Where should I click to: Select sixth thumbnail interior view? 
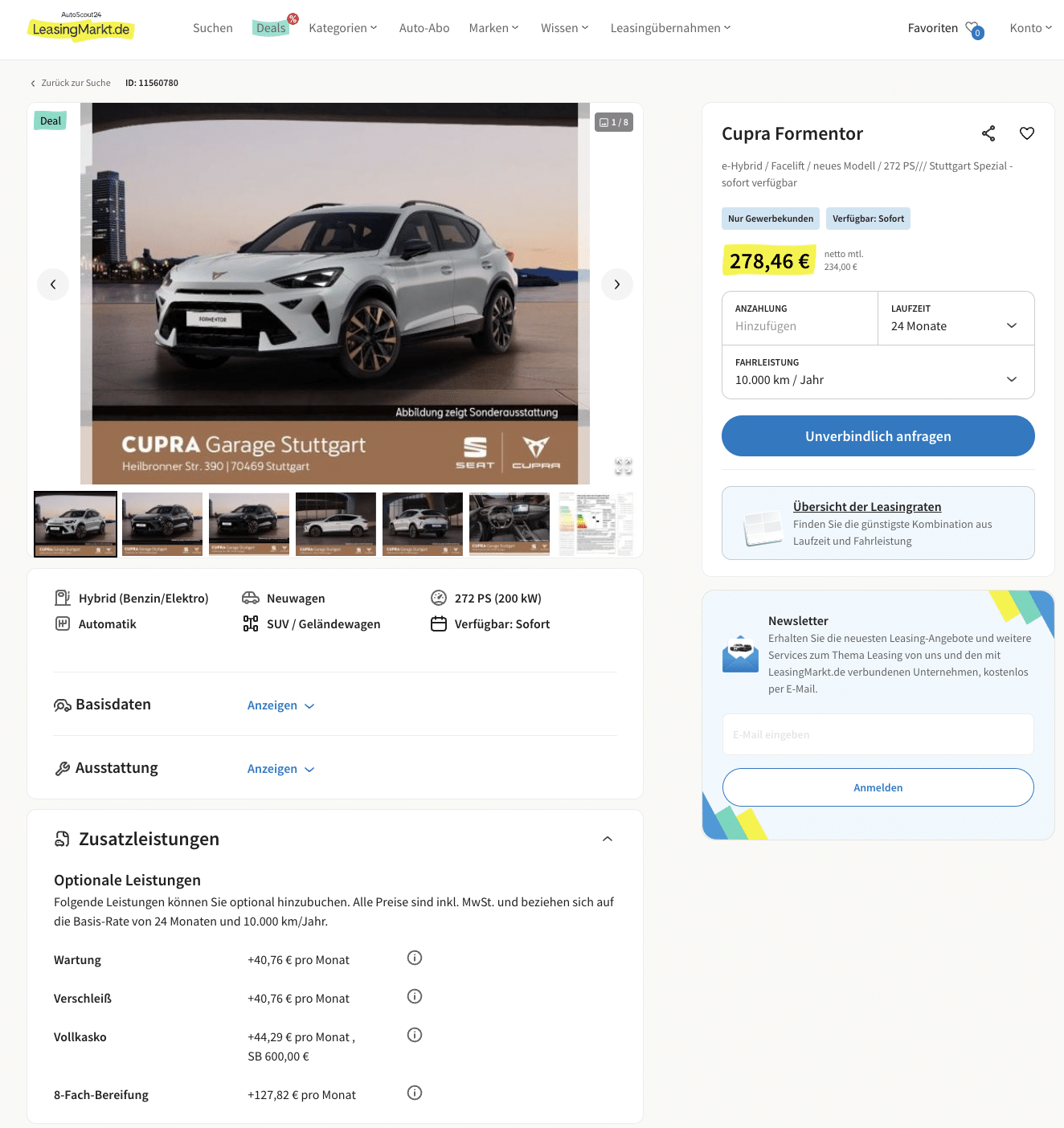pos(509,524)
